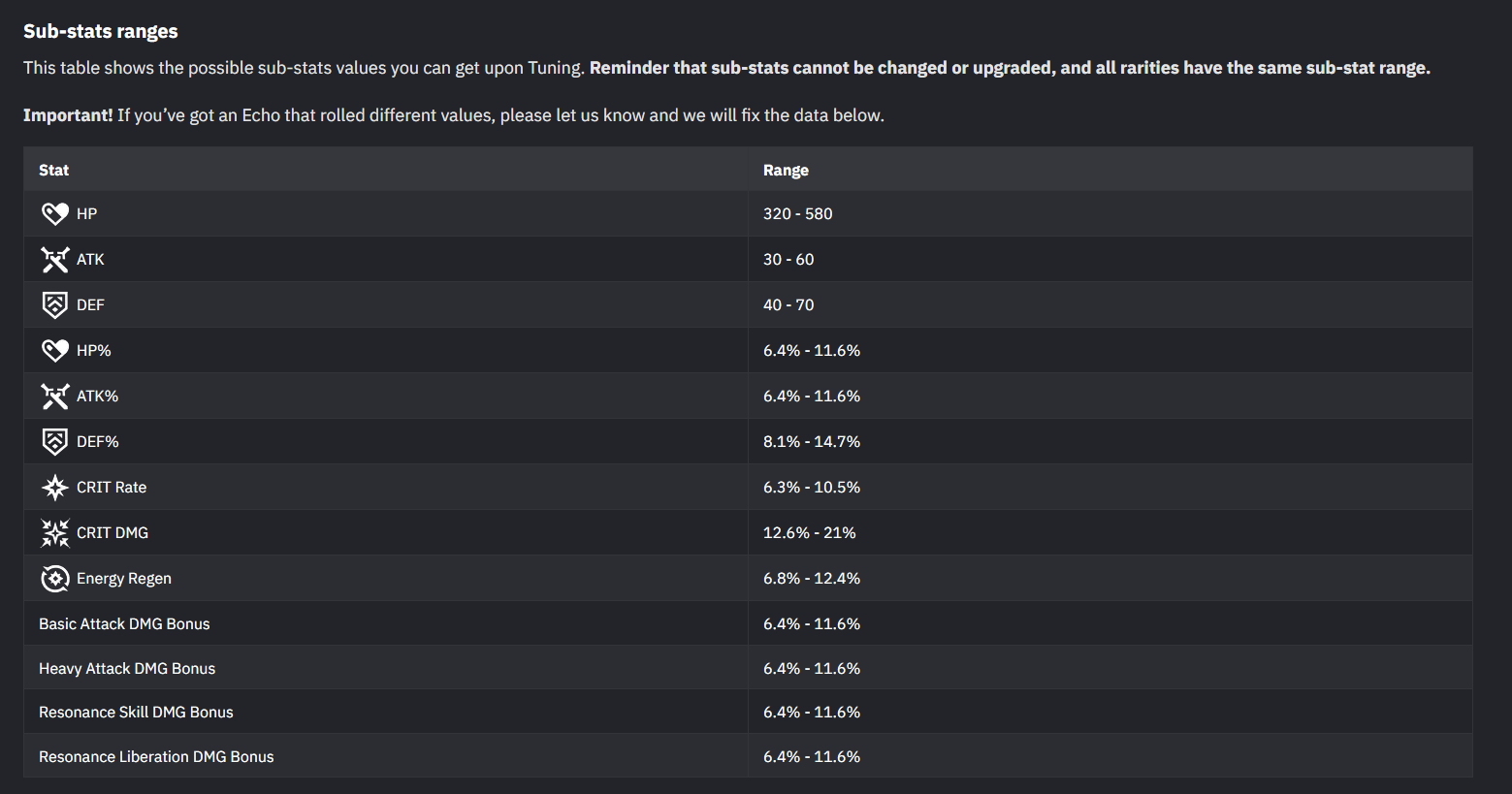
Task: Click the shield icon beside DEF
Action: (55, 304)
